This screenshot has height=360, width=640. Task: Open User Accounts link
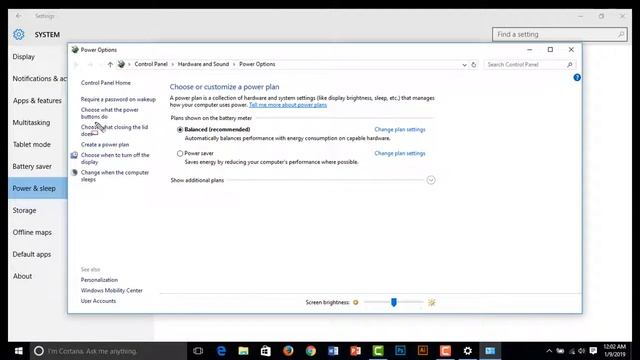pyautogui.click(x=98, y=301)
